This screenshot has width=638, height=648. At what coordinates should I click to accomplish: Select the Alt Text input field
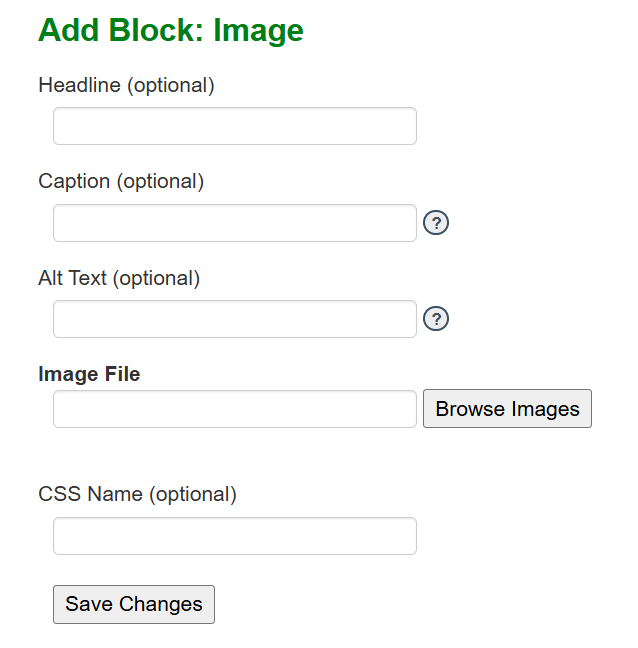pyautogui.click(x=234, y=319)
